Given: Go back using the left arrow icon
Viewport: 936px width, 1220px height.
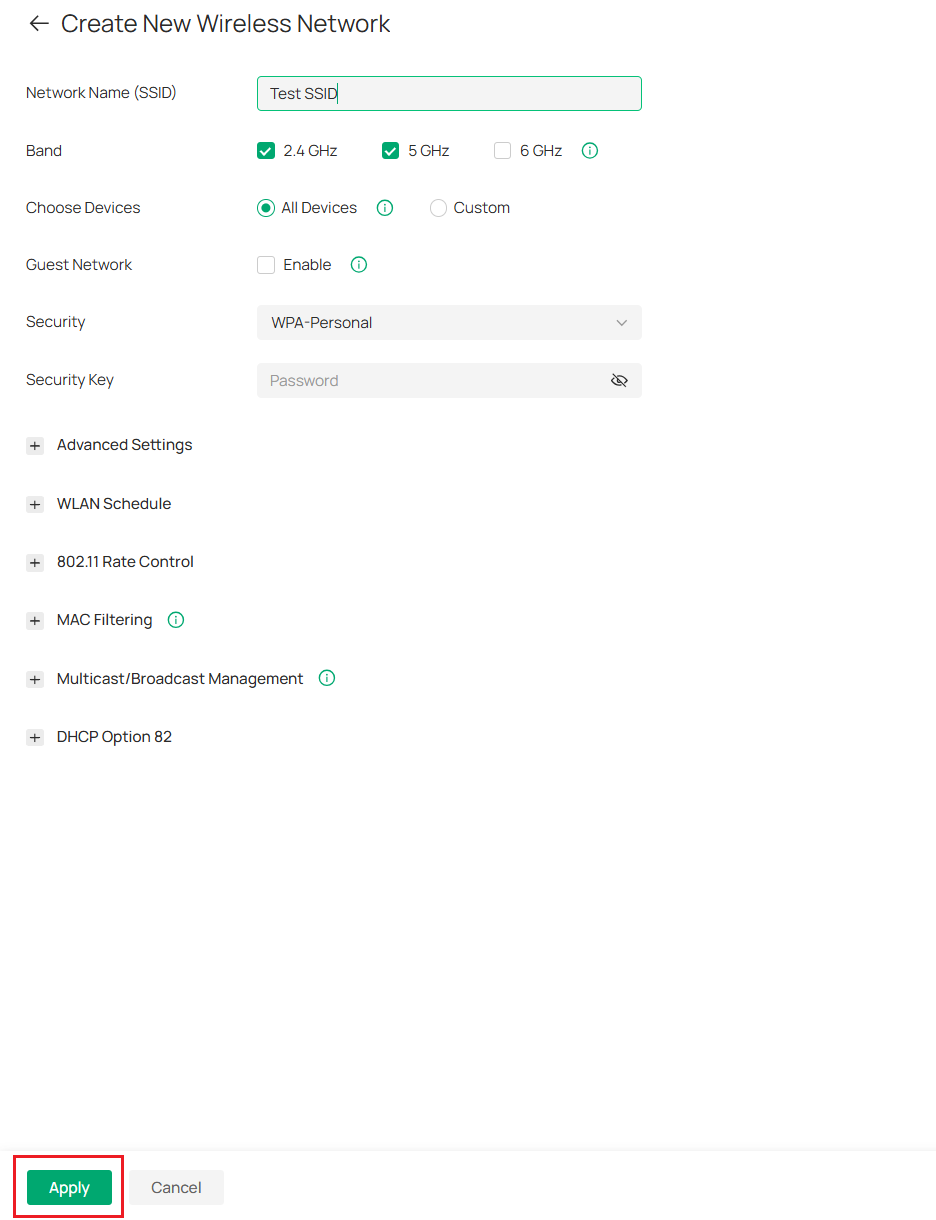Looking at the screenshot, I should (x=39, y=24).
